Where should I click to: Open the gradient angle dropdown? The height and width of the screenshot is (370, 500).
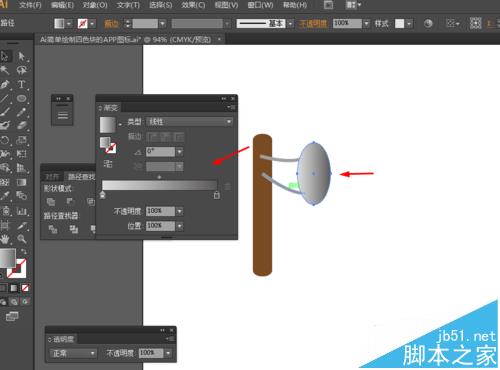point(180,152)
